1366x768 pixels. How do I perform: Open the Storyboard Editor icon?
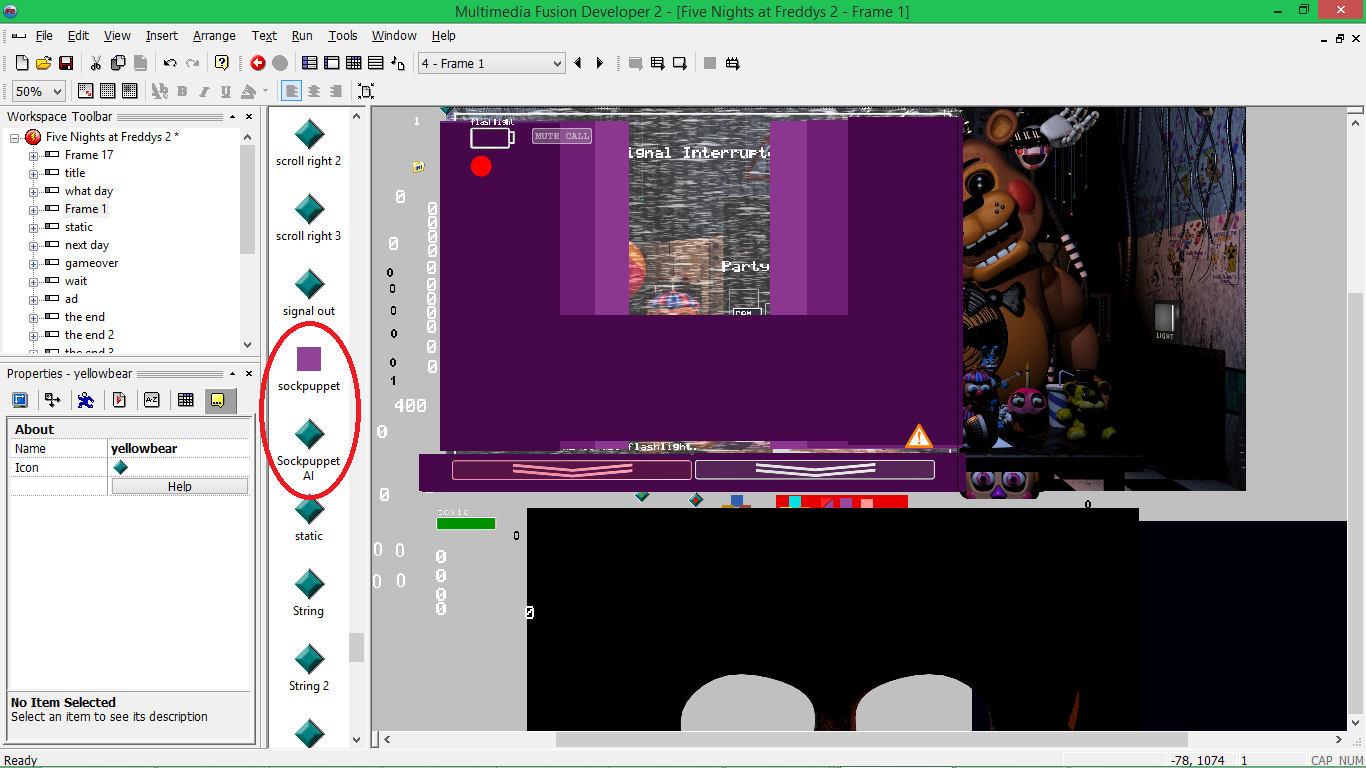click(x=310, y=63)
